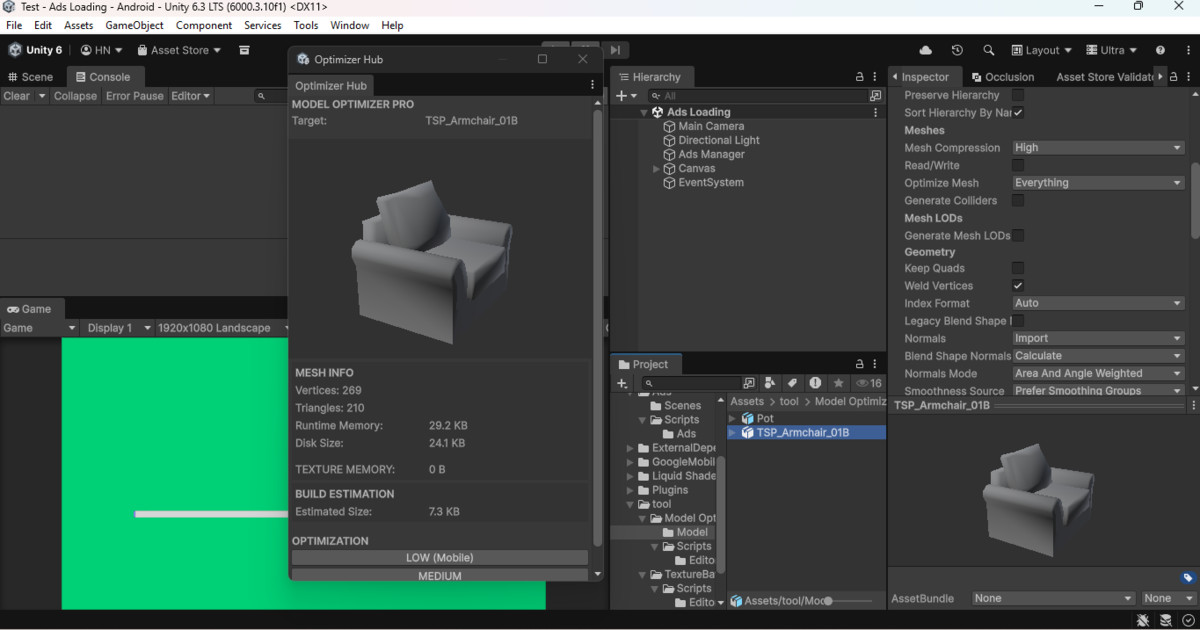Open the File menu

point(14,25)
